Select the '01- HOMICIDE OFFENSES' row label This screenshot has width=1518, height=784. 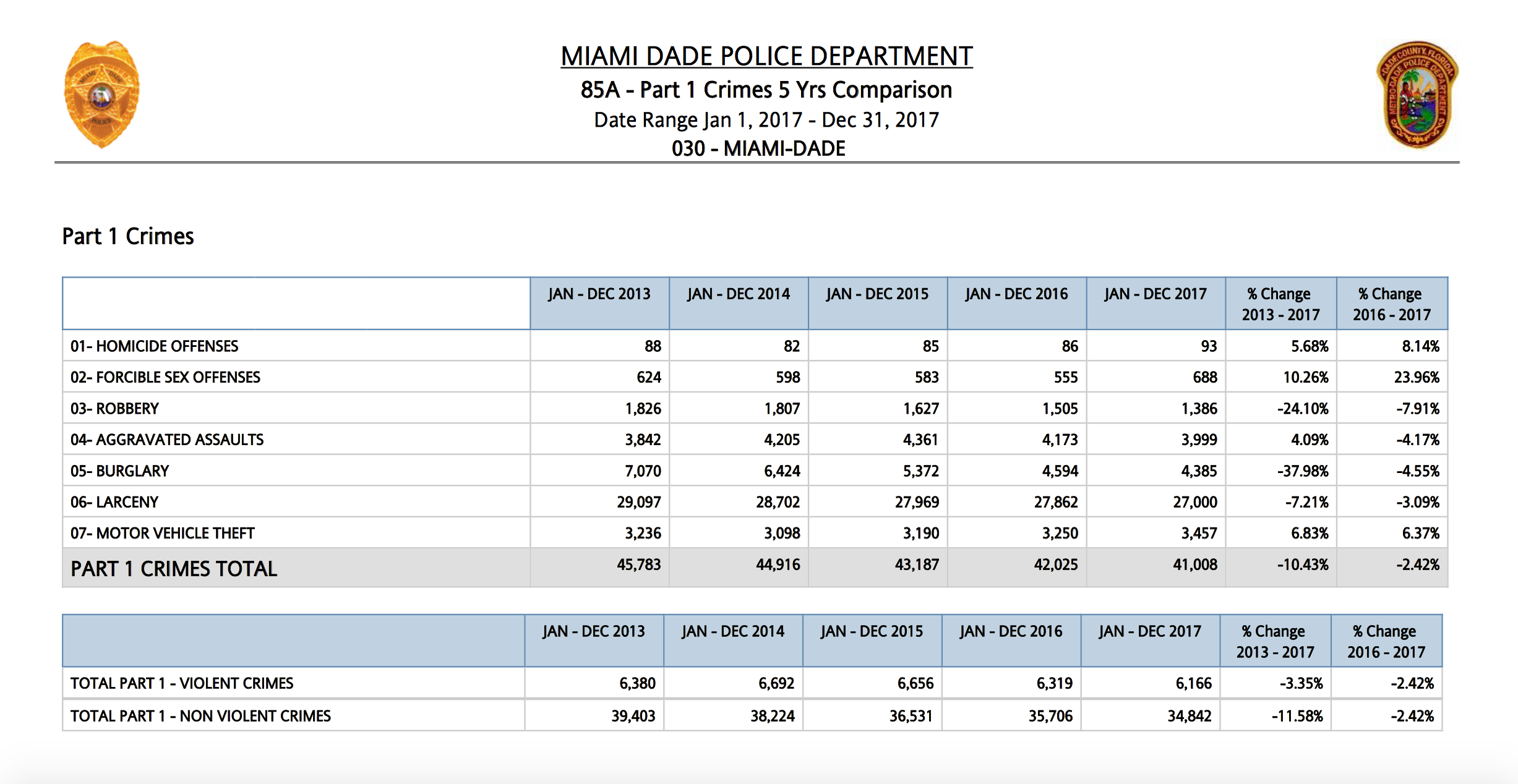point(154,346)
